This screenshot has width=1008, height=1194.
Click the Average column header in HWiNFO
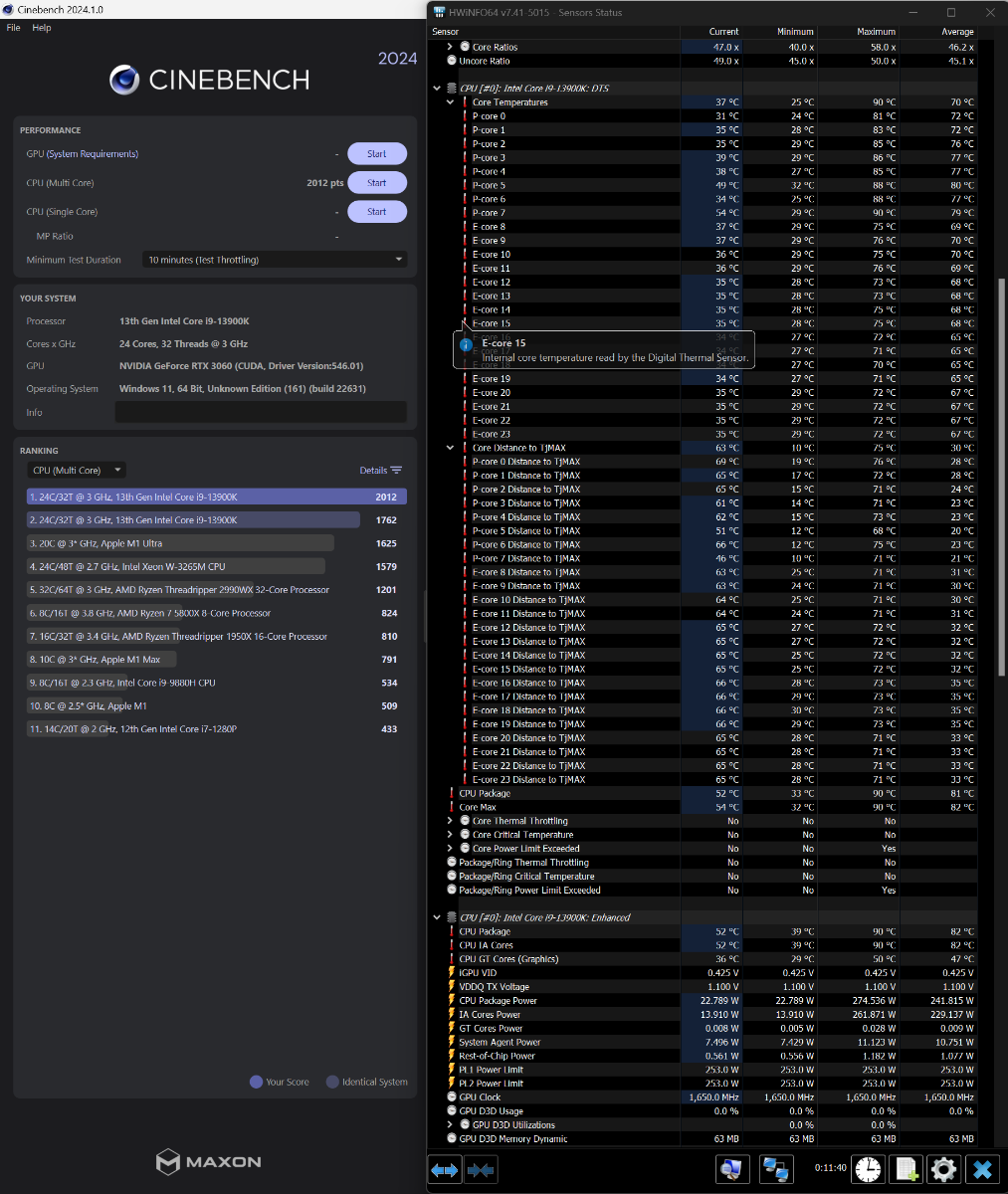957,32
